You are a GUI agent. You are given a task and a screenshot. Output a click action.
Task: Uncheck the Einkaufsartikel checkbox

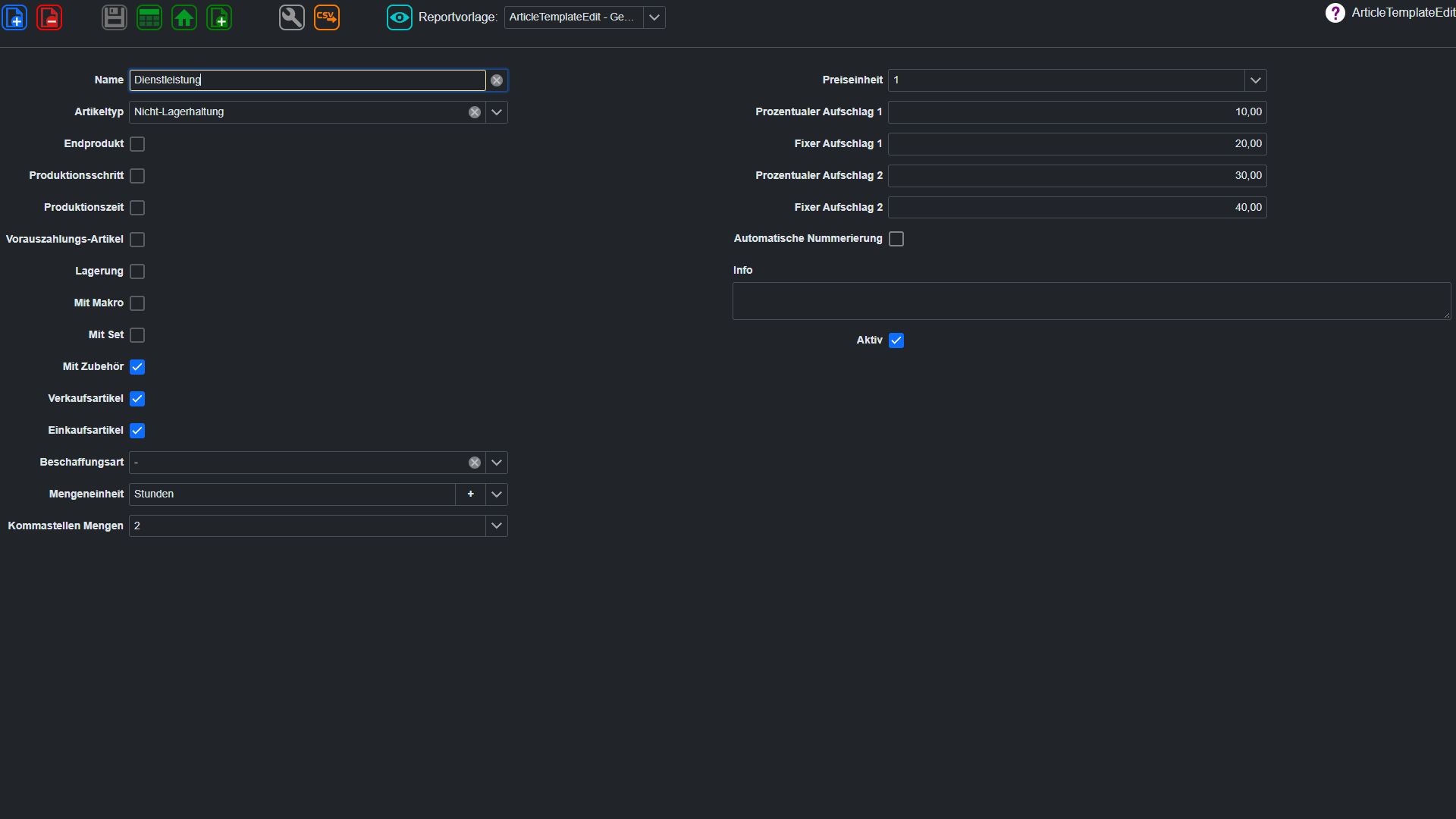coord(137,431)
